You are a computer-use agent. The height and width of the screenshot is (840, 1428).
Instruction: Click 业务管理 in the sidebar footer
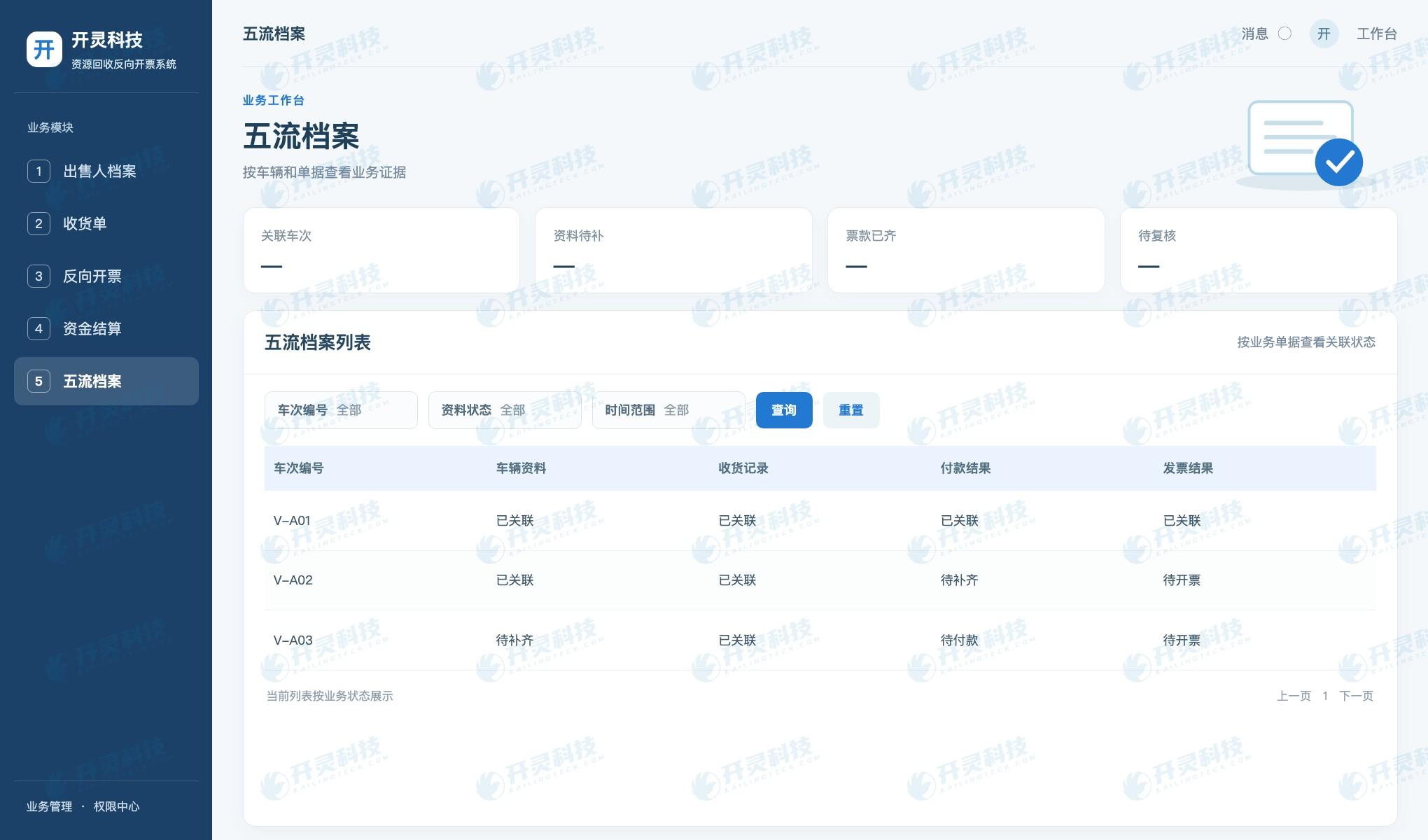click(x=49, y=806)
